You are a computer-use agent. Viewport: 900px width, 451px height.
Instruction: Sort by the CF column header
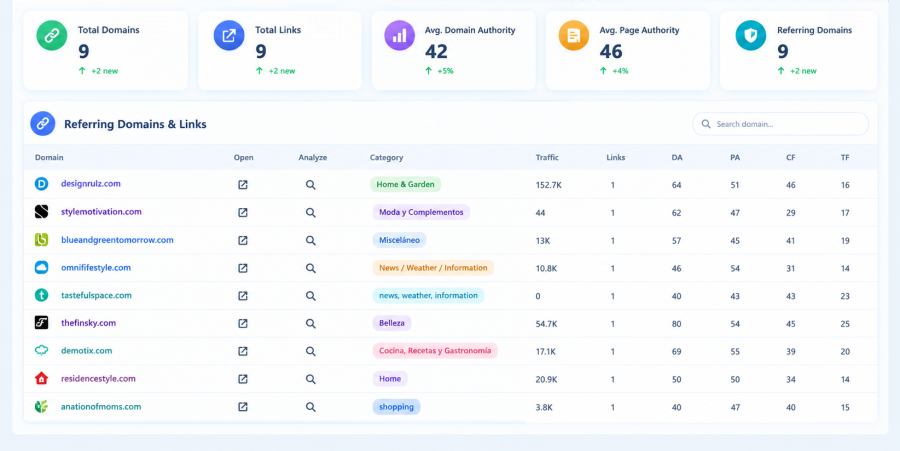tap(791, 157)
